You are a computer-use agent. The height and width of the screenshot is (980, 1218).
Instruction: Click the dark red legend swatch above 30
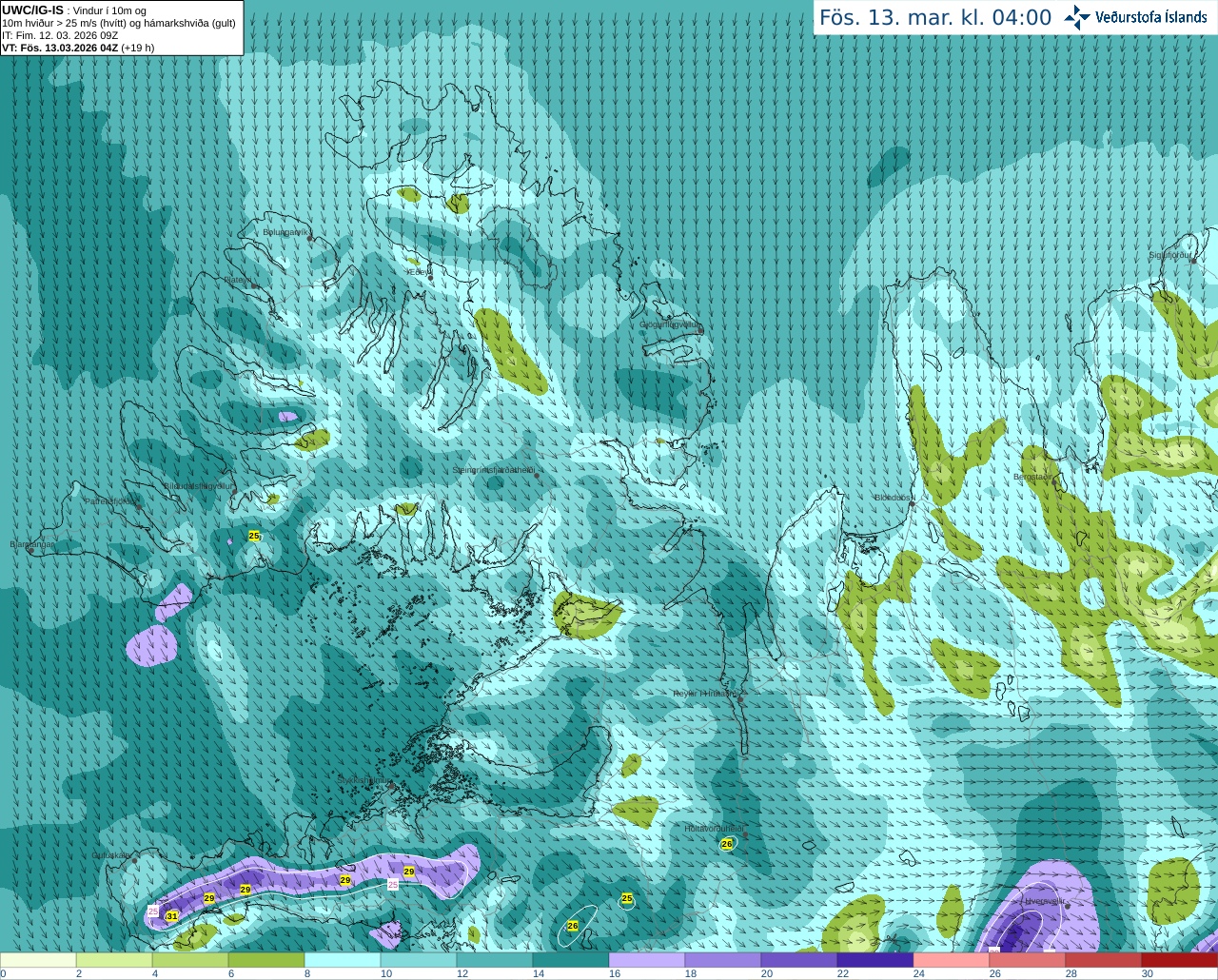[x=1180, y=960]
